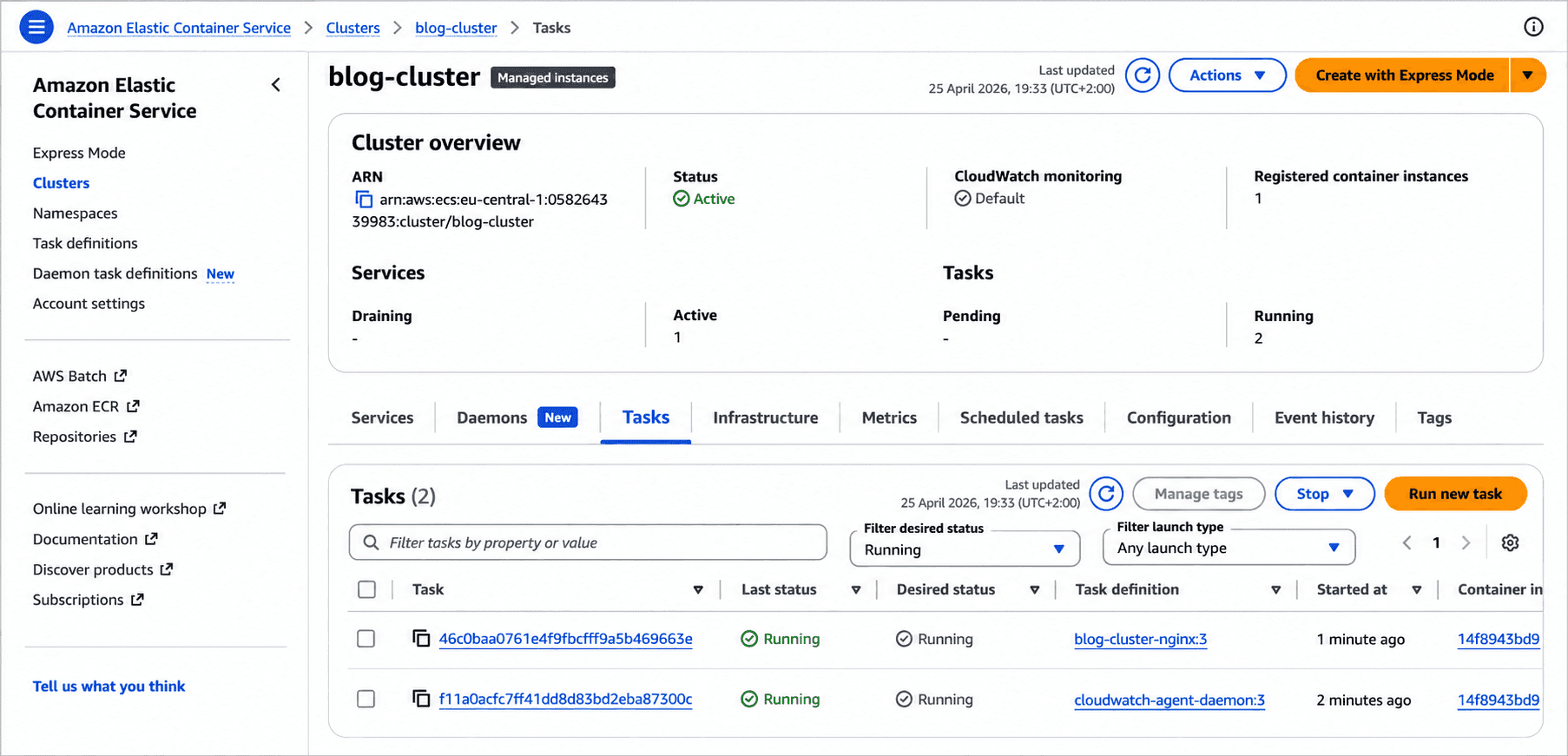Open Express Mode in sidebar

pos(79,153)
